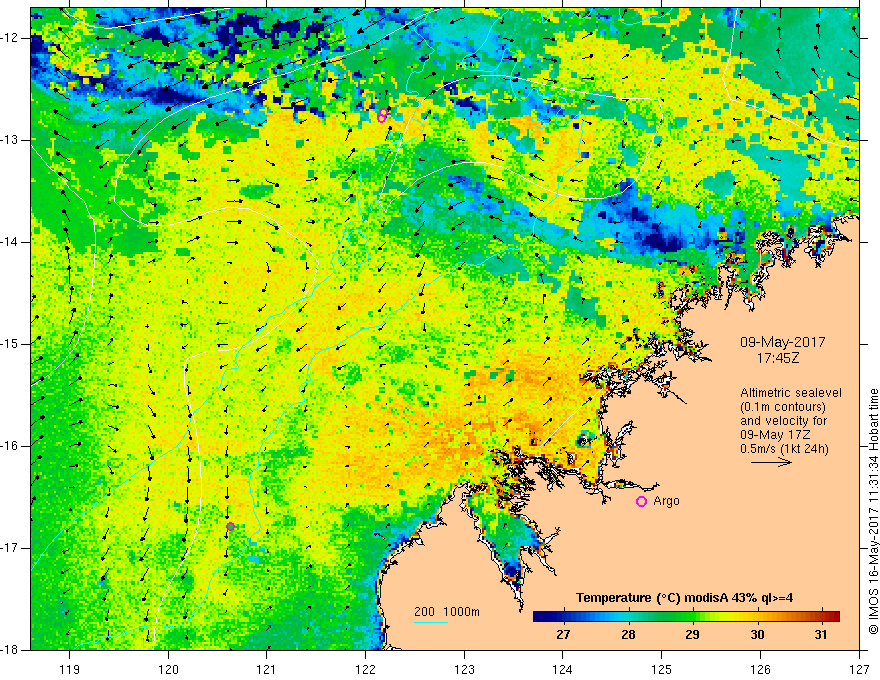The image size is (880, 680).
Task: Click longitude axis label 127
Action: coord(859,669)
